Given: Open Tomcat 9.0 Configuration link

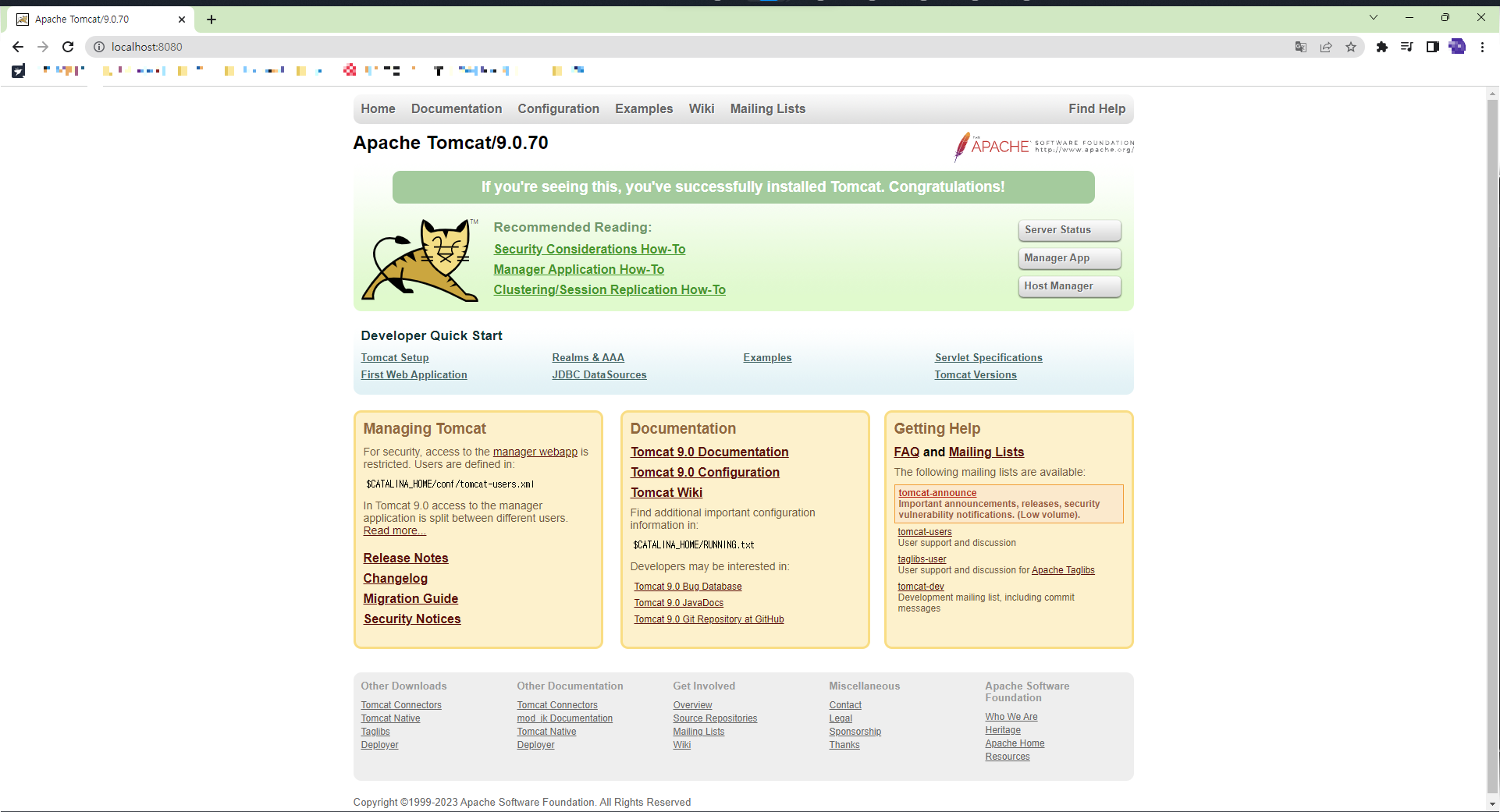Looking at the screenshot, I should tap(705, 472).
